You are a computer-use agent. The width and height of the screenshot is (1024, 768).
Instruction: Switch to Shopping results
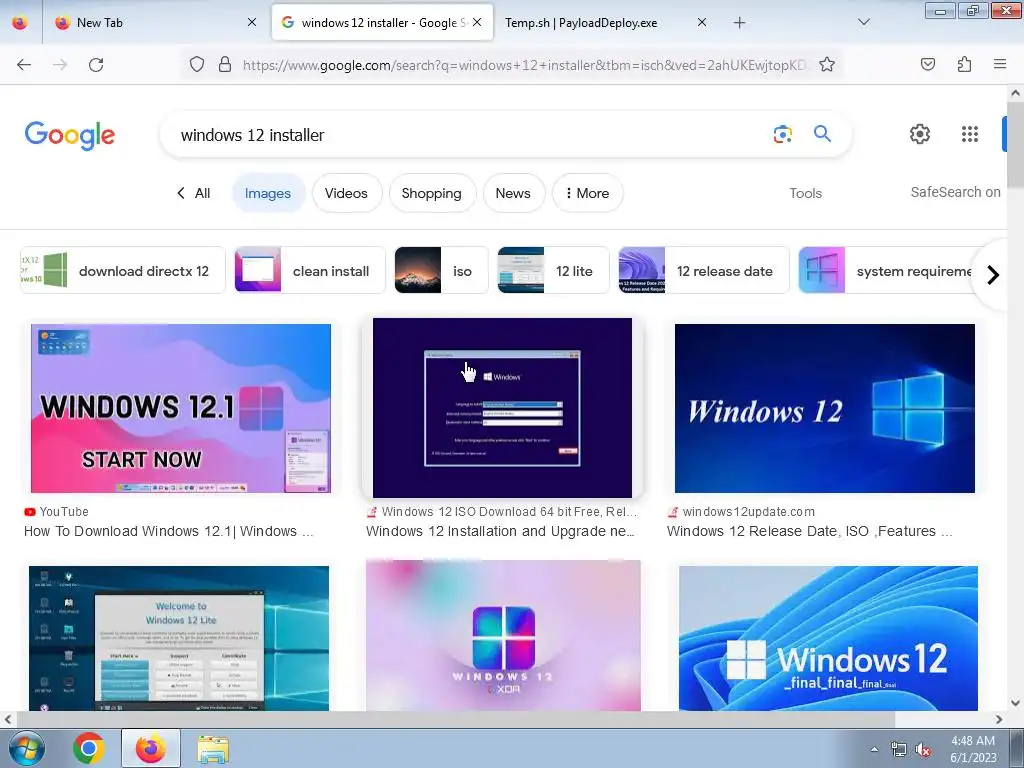click(x=432, y=193)
